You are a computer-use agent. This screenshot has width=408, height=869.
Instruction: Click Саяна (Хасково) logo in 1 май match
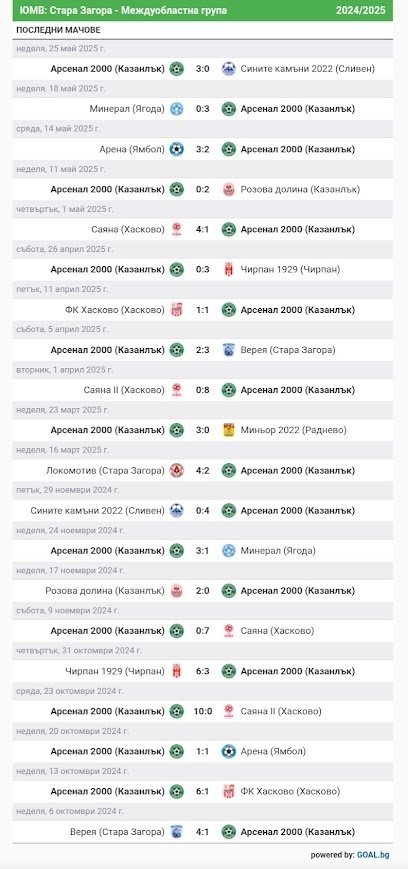point(177,229)
